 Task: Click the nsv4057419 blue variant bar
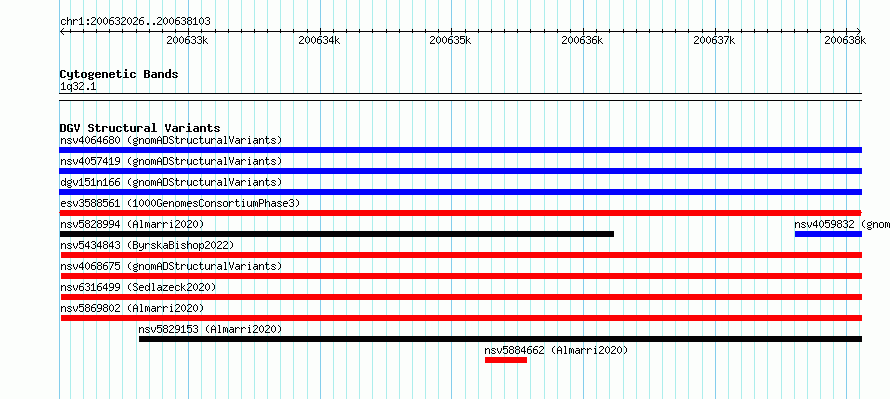(x=460, y=171)
